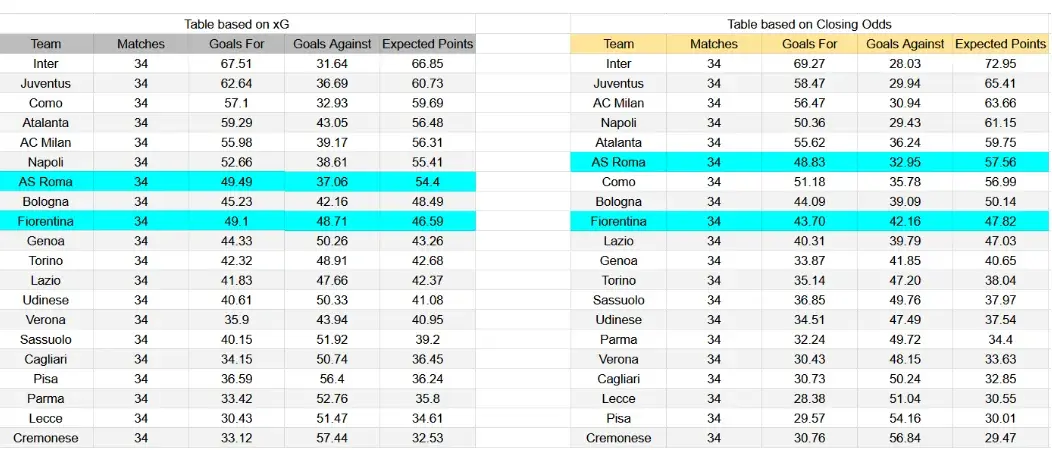Select the 57.1 Goals For cell
This screenshot has height=450, width=1052.
tap(237, 103)
